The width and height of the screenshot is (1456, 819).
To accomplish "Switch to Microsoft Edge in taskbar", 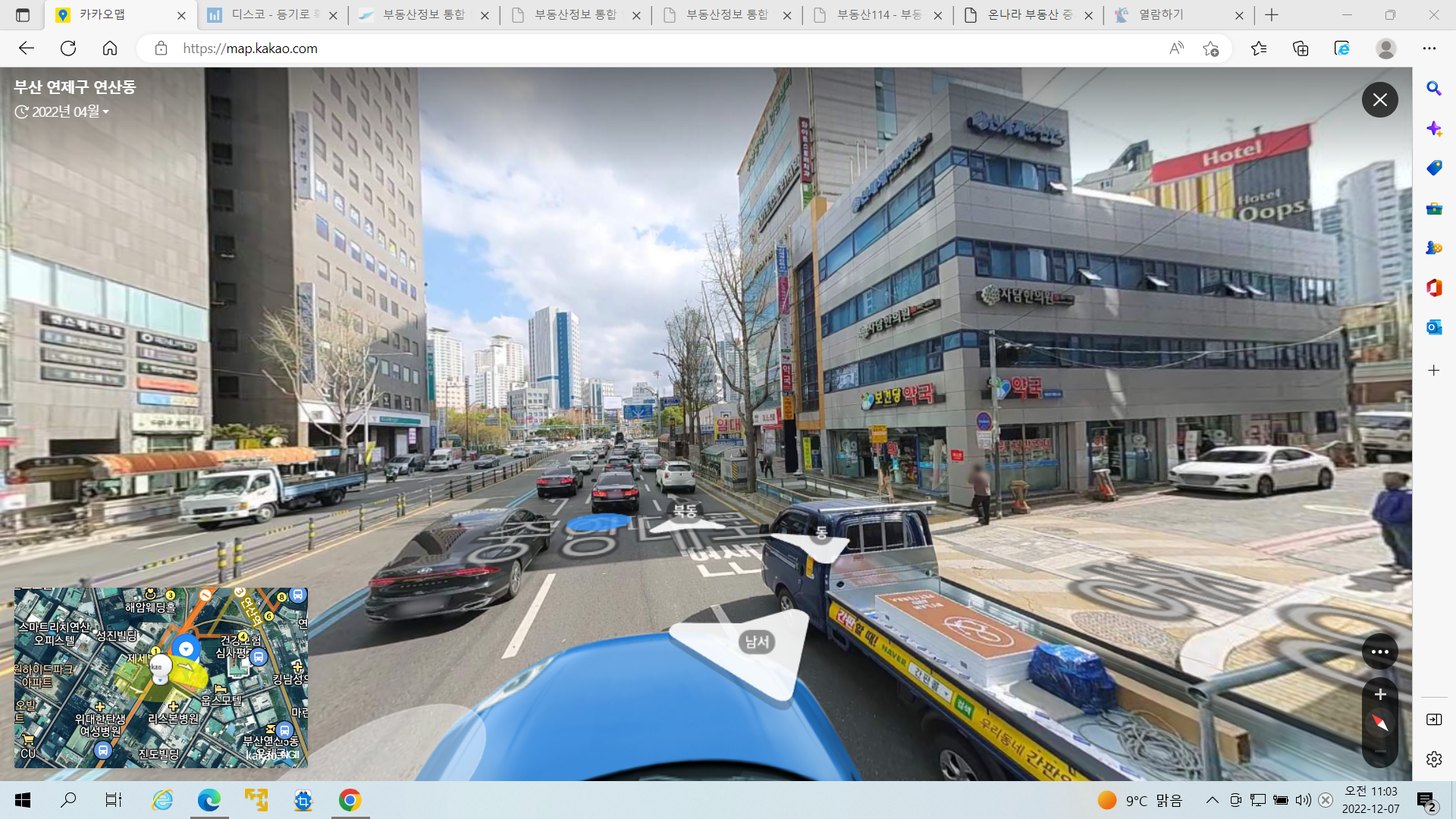I will [209, 800].
